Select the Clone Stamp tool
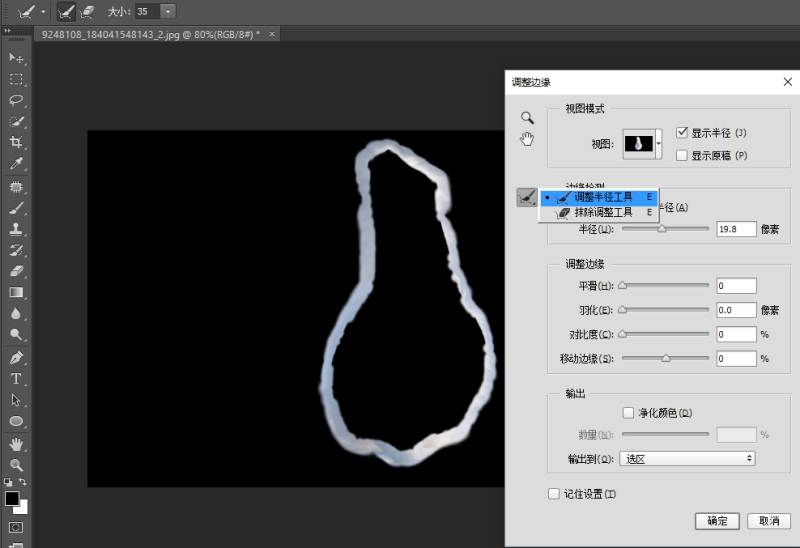This screenshot has width=800, height=548. (x=16, y=229)
